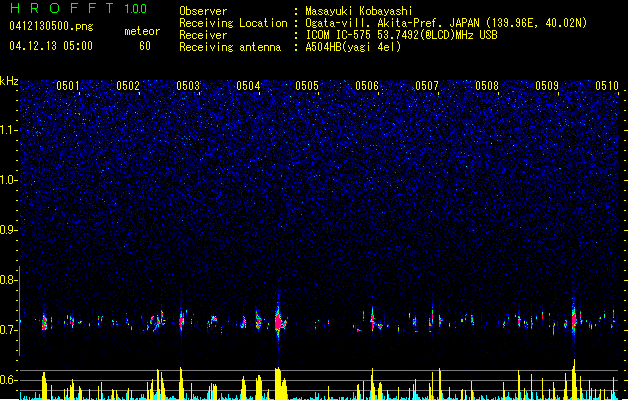Click the 0.7 kHz frequency axis label
Image resolution: width=629 pixels, height=400 pixels.
point(8,330)
